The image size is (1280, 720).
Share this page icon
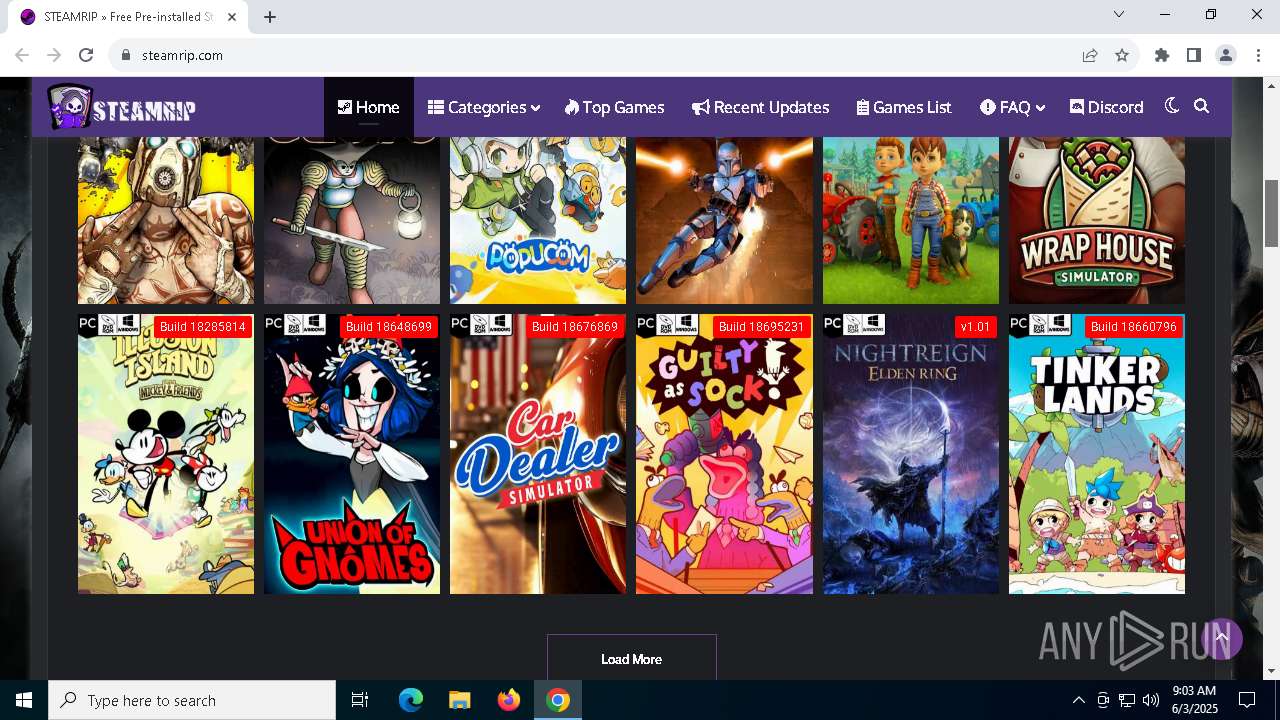point(1090,55)
